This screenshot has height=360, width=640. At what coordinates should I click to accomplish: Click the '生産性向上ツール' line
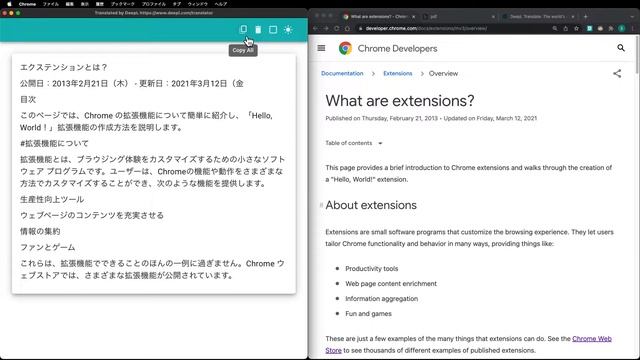[x=52, y=199]
